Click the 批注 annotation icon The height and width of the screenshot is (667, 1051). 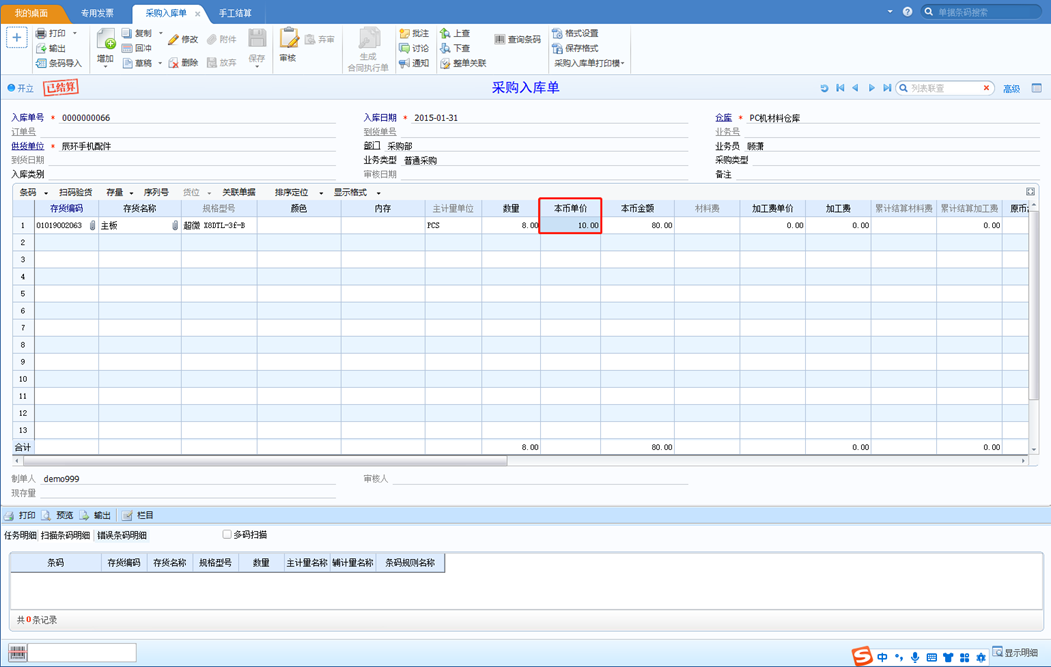pos(404,33)
